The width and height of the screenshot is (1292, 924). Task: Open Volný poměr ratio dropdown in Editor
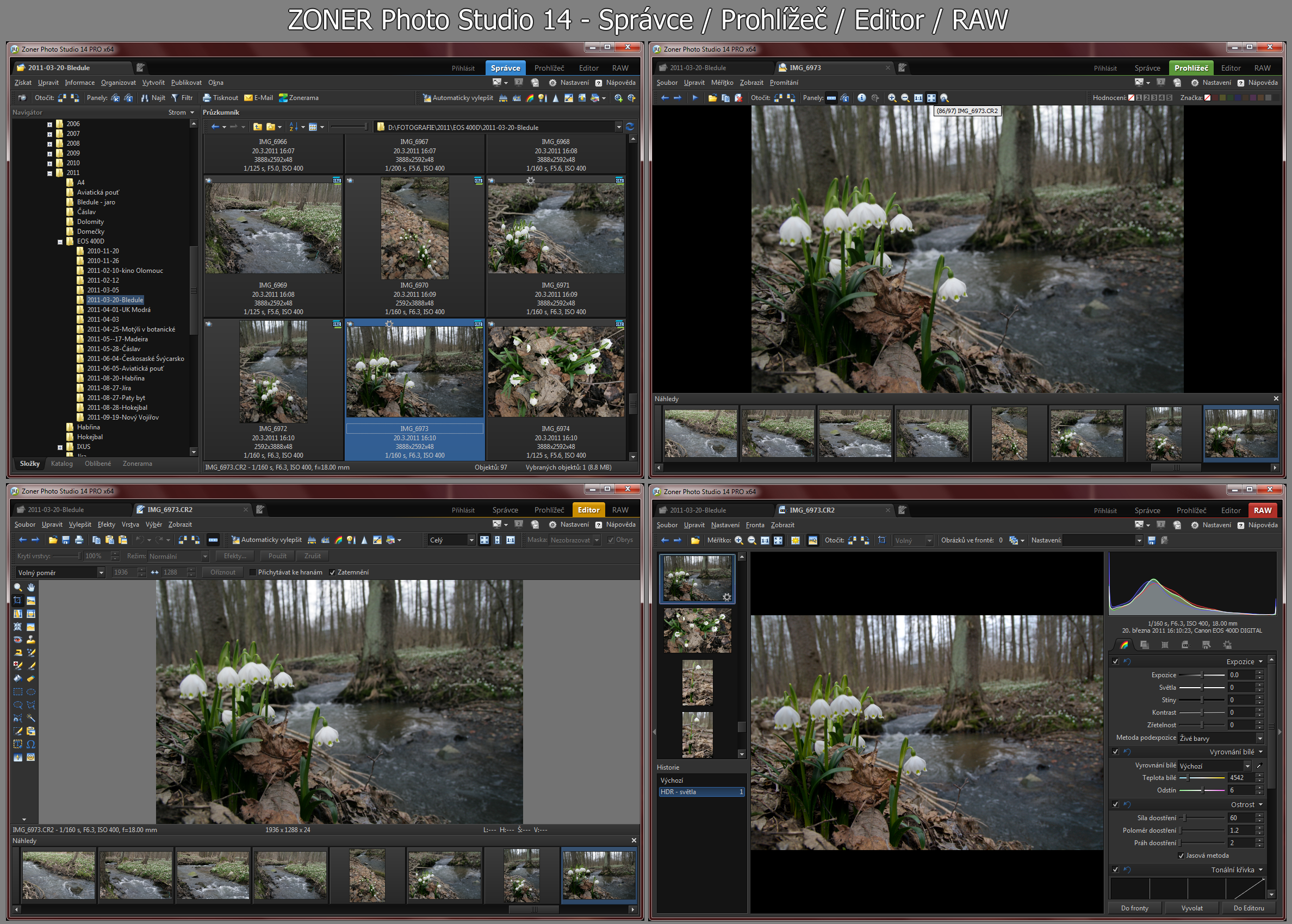(x=60, y=572)
